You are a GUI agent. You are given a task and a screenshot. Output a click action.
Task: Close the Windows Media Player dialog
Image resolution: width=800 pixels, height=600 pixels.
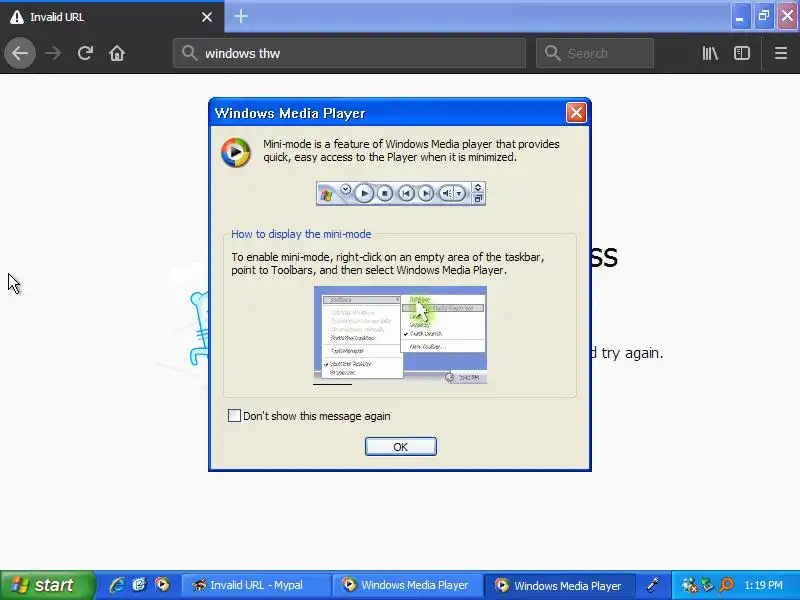tap(576, 113)
